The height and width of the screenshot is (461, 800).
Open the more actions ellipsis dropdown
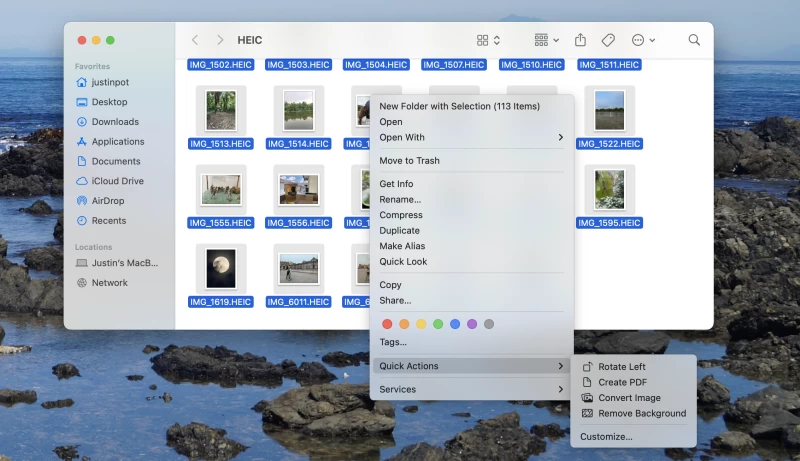643,40
